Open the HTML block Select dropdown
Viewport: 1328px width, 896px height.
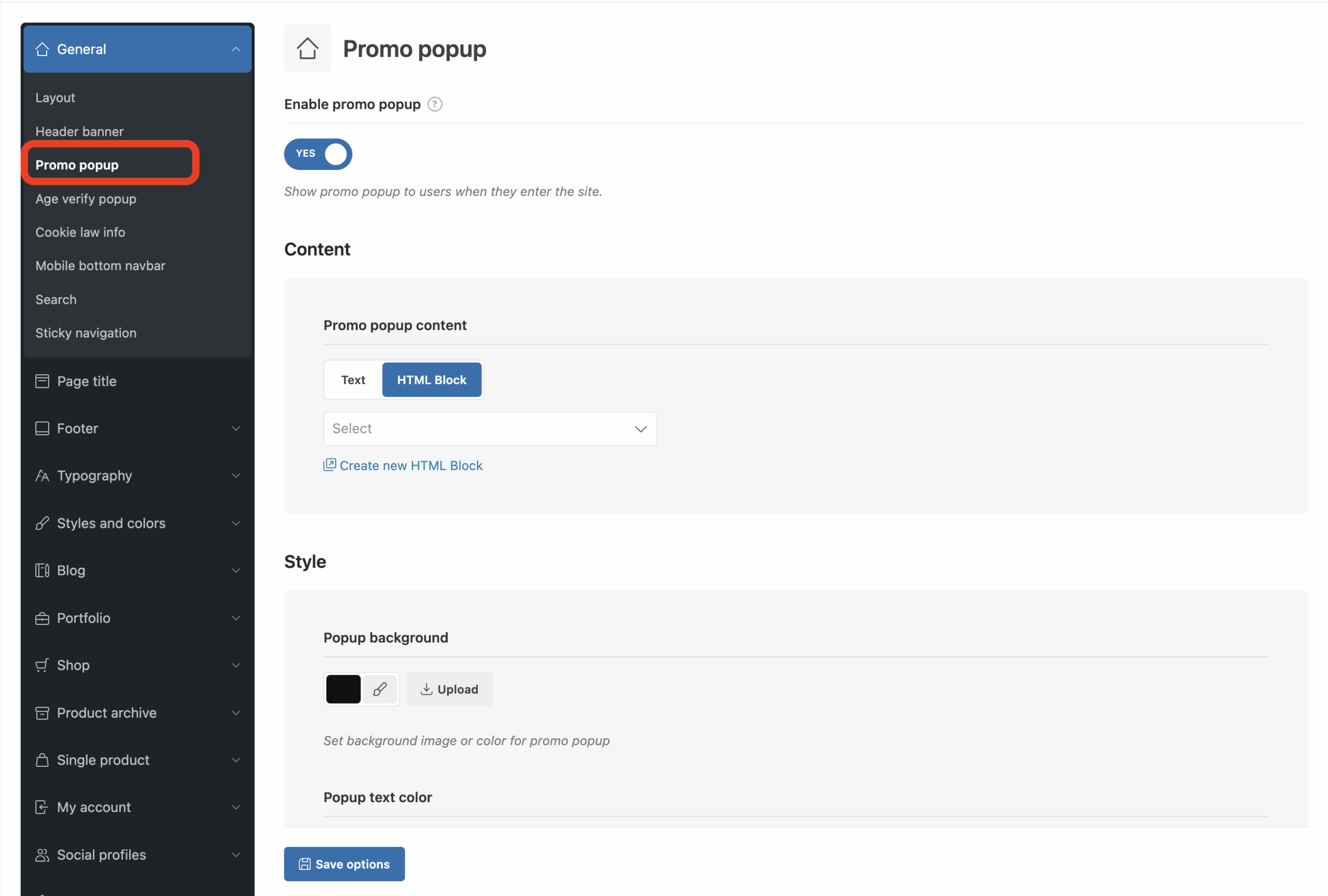pyautogui.click(x=490, y=429)
